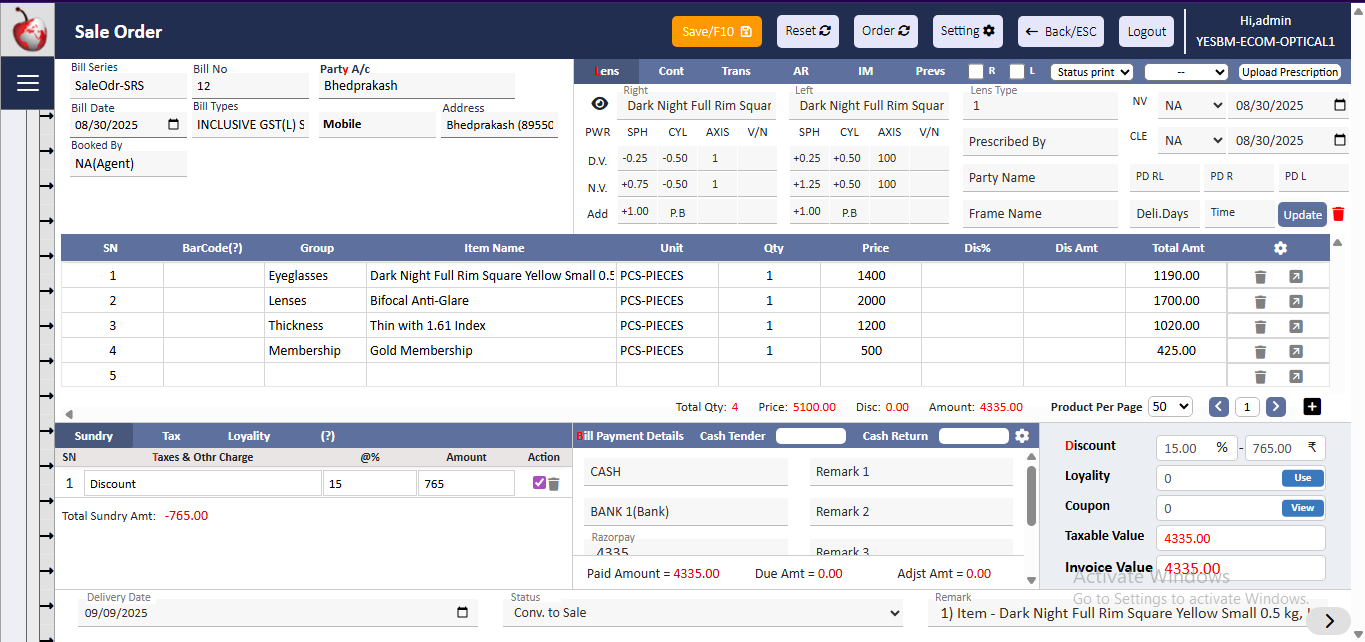Open the Bill Payment Details settings gear
Viewport: 1365px width, 642px height.
tap(1021, 436)
